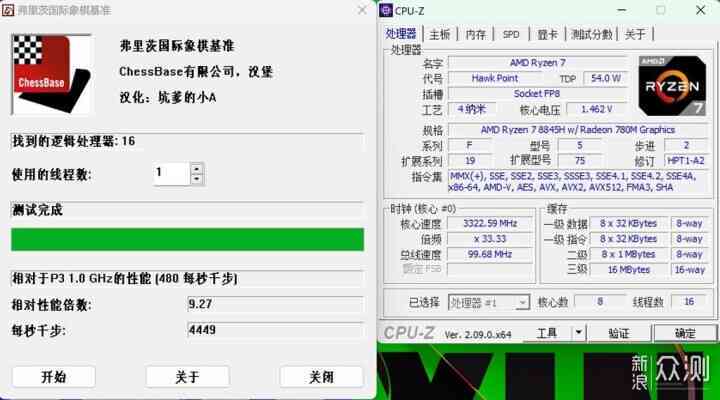Click the AMD Ryzen 7 logo in CPU-Z
This screenshot has width=720, height=400.
(672, 86)
